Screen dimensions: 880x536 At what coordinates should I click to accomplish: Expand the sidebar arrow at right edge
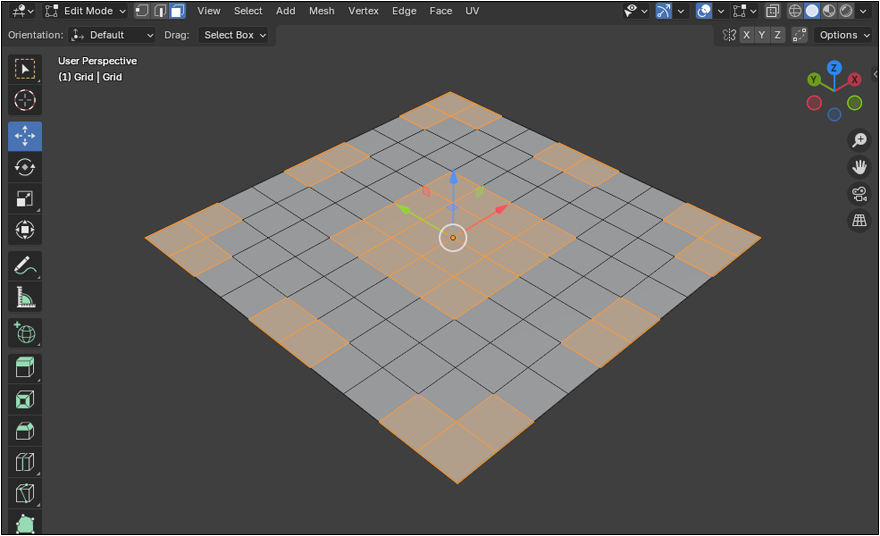coord(875,74)
